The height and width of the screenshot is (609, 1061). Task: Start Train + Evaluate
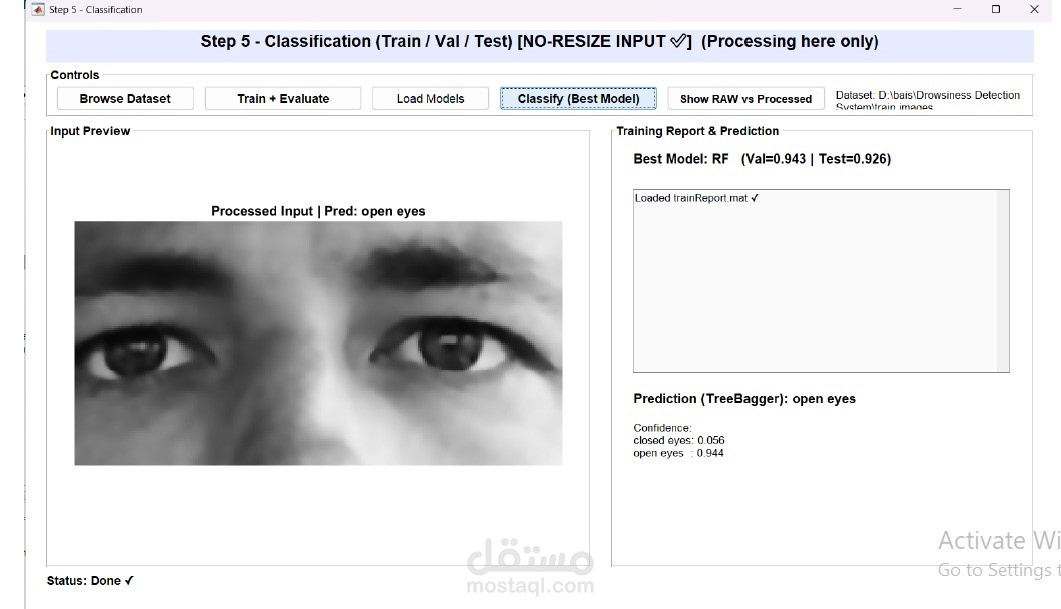pyautogui.click(x=283, y=99)
